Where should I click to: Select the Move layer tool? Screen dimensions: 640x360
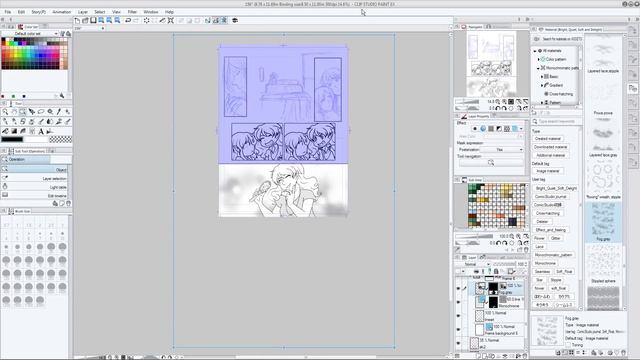pos(32,111)
